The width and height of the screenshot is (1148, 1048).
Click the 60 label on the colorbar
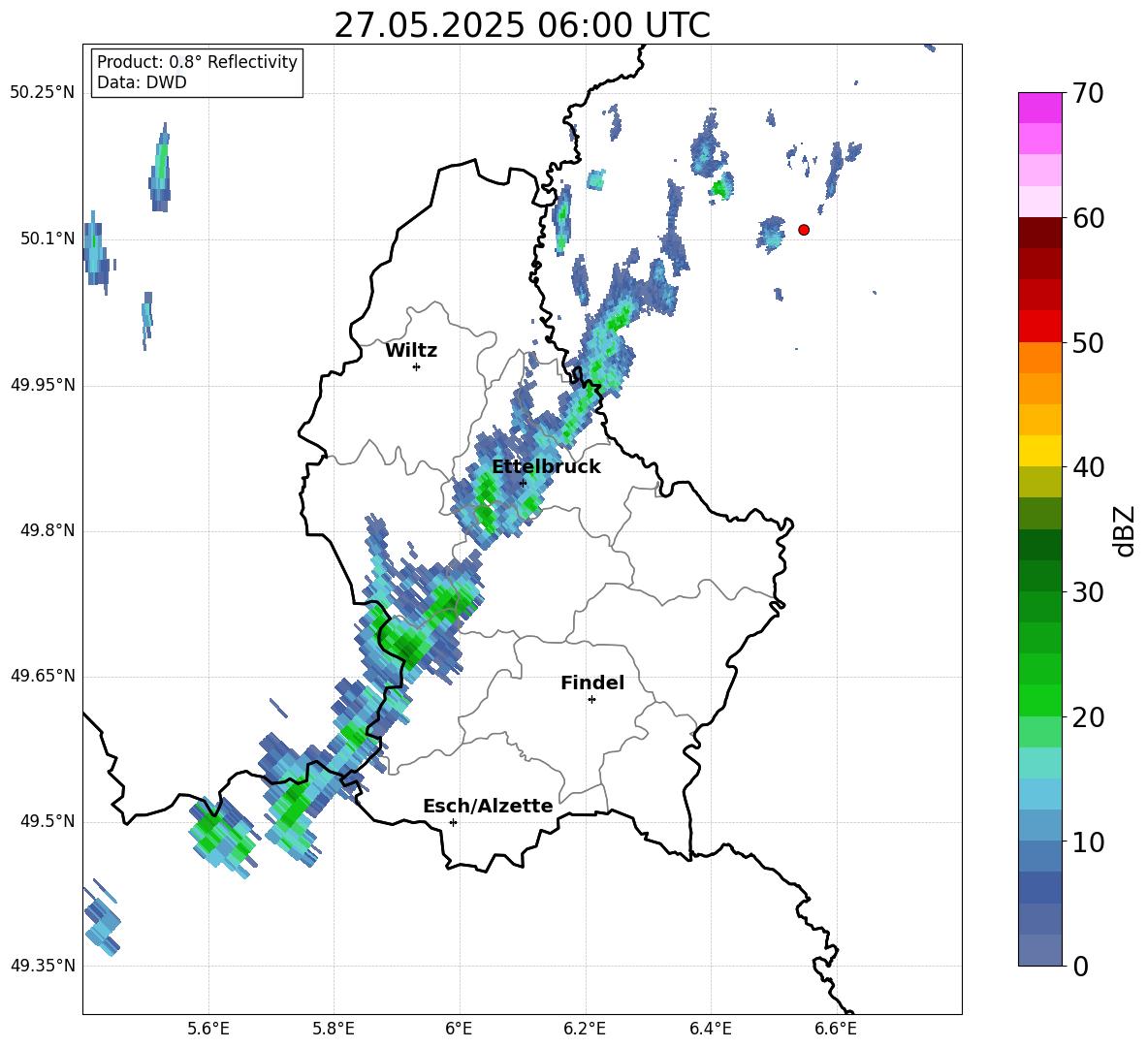pyautogui.click(x=1087, y=218)
